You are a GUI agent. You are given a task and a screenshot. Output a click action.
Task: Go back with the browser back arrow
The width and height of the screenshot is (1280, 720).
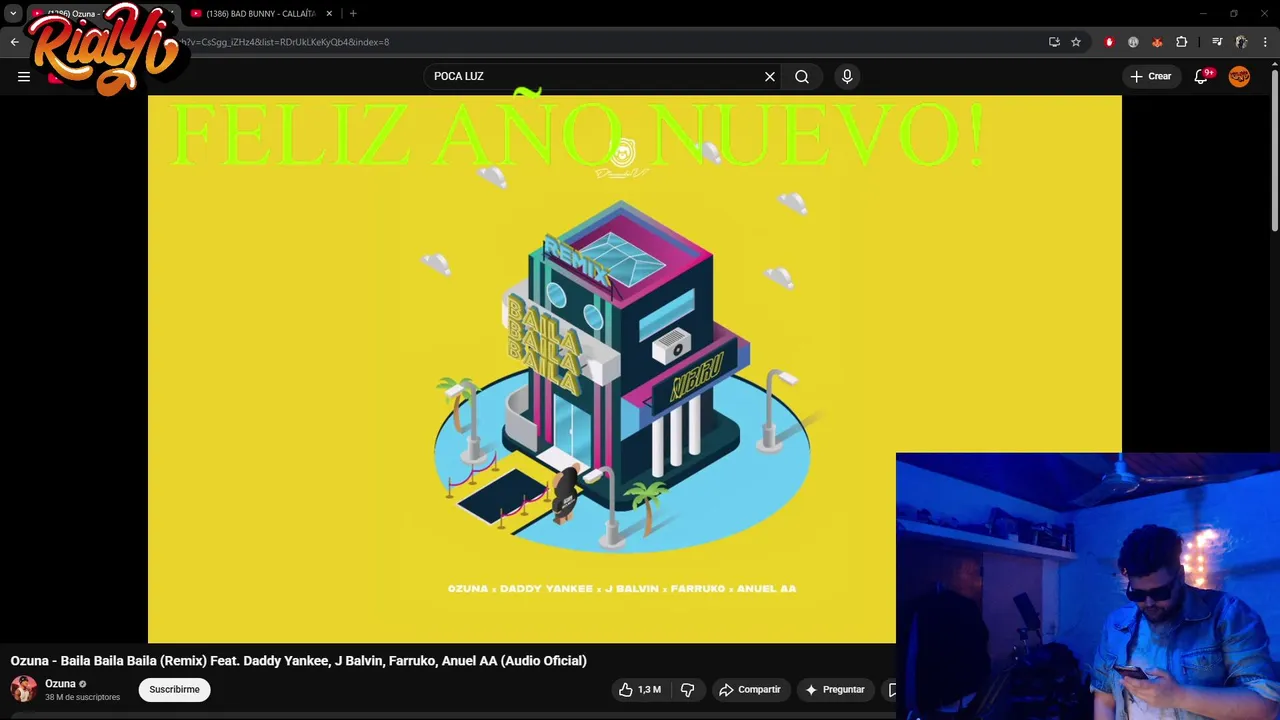(14, 42)
